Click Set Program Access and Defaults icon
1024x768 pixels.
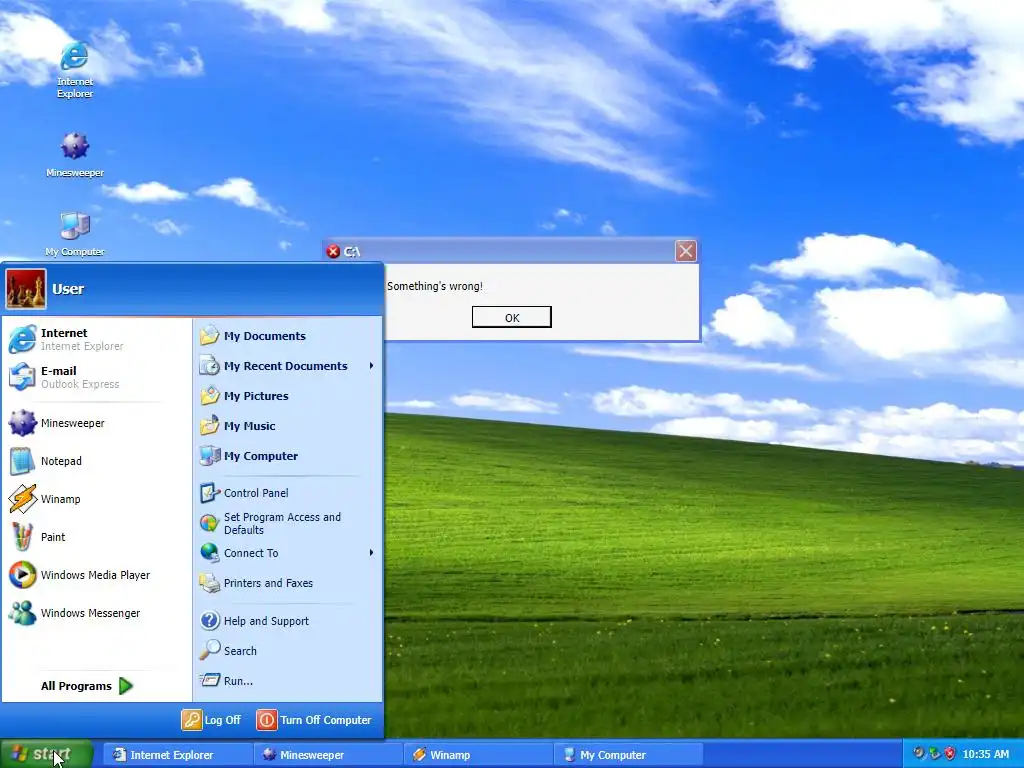[209, 523]
